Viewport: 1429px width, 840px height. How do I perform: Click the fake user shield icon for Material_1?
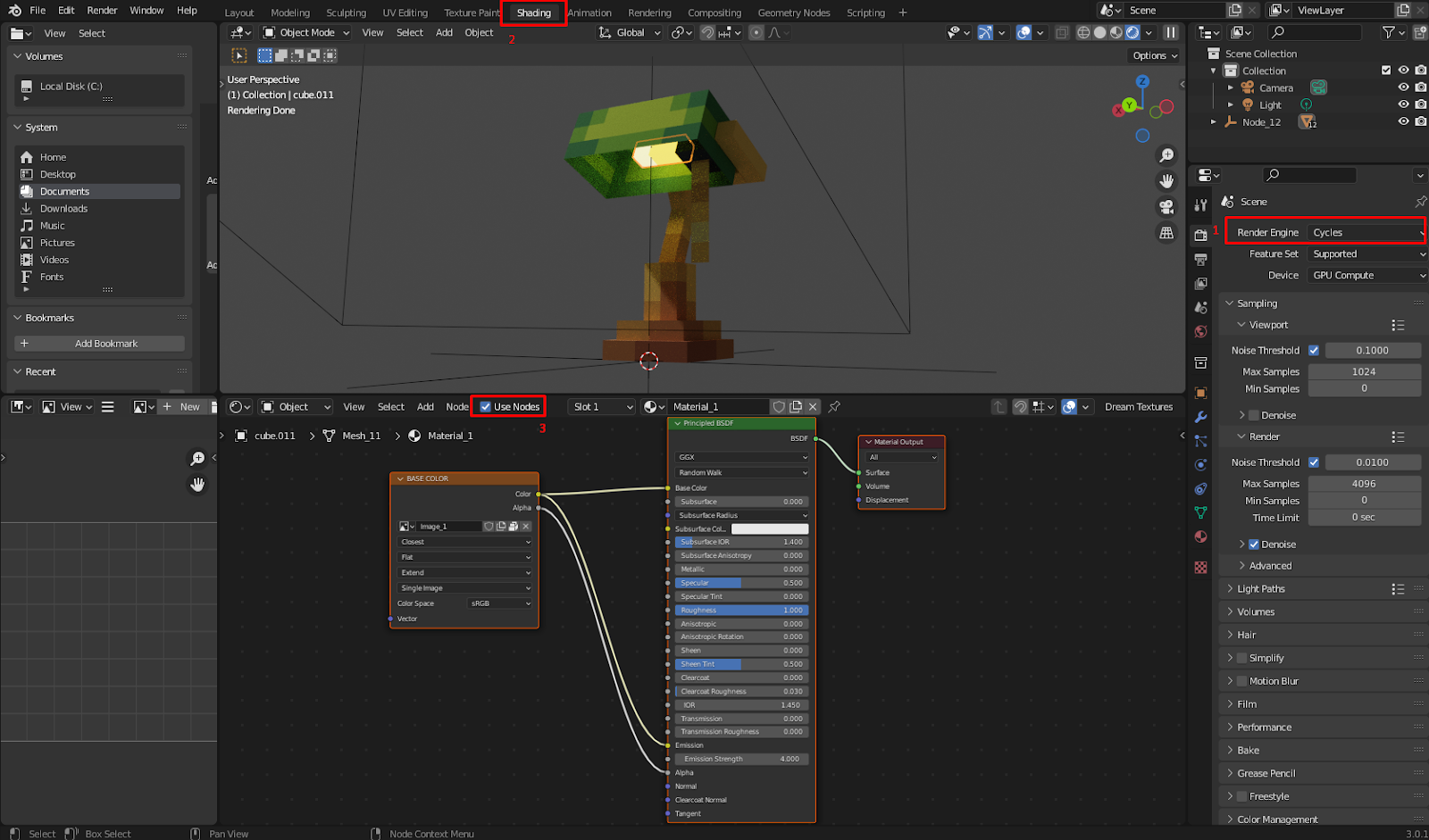tap(779, 406)
